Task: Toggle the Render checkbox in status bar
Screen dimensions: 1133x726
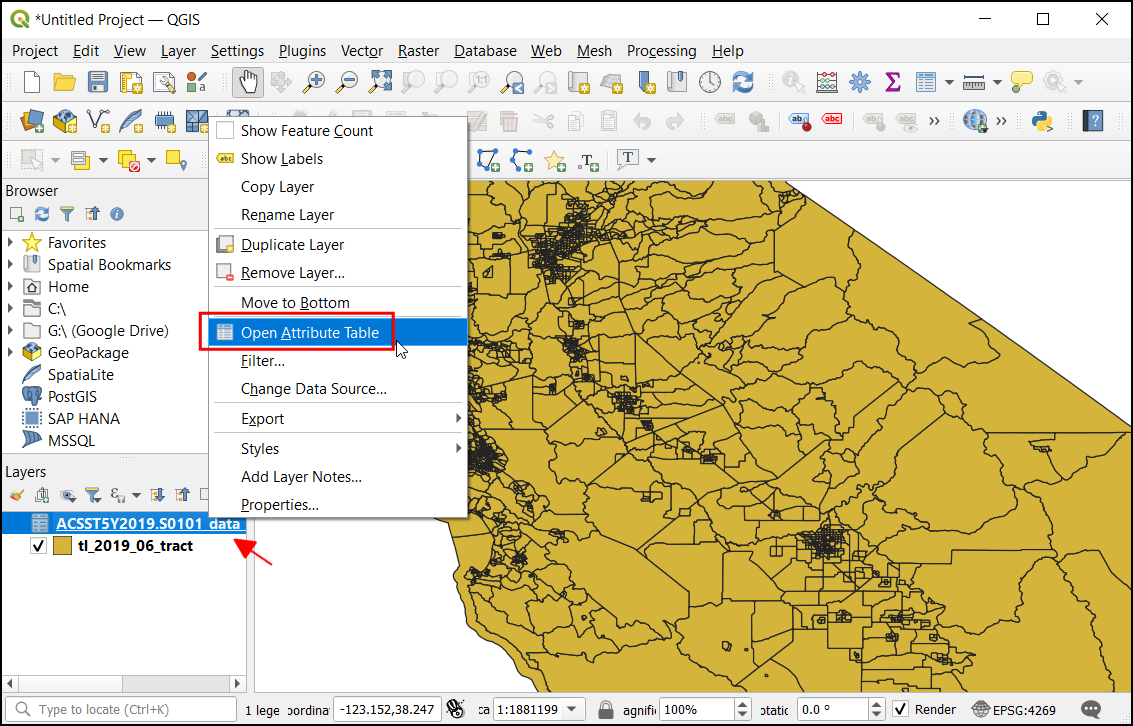Action: (x=901, y=710)
